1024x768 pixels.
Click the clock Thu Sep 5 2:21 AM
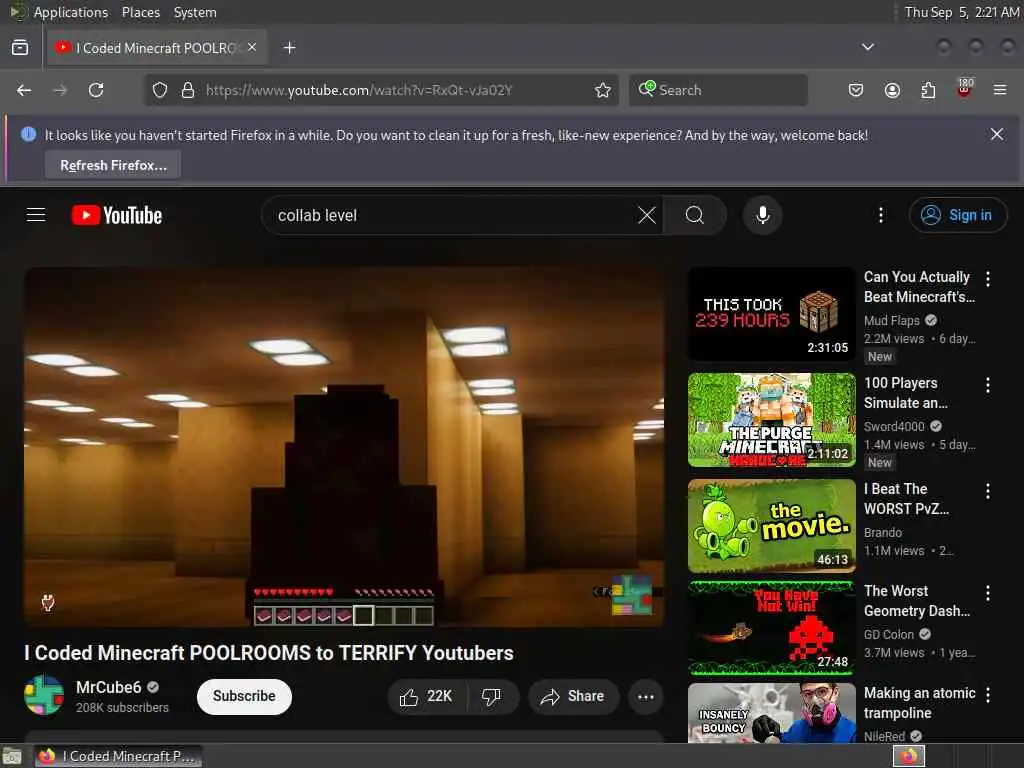point(961,12)
